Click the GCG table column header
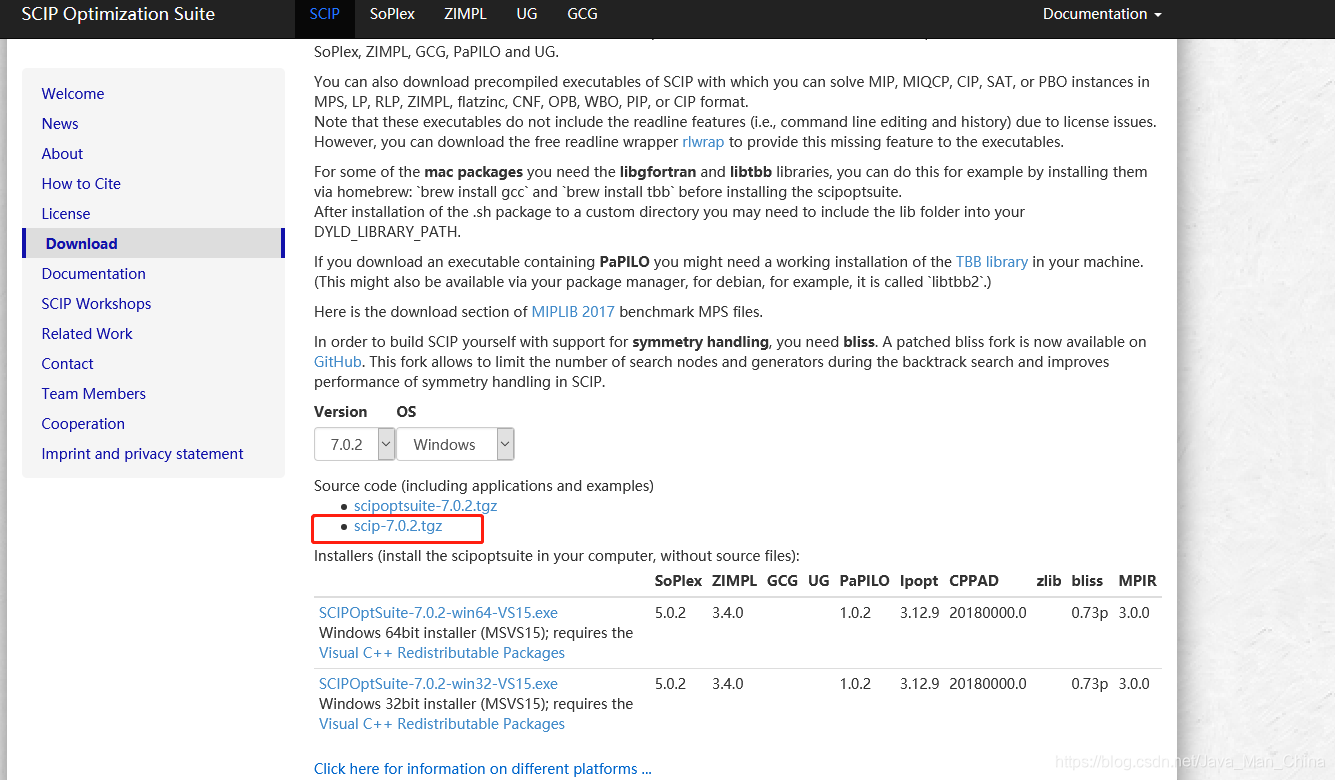Image resolution: width=1335 pixels, height=780 pixels. coord(782,581)
